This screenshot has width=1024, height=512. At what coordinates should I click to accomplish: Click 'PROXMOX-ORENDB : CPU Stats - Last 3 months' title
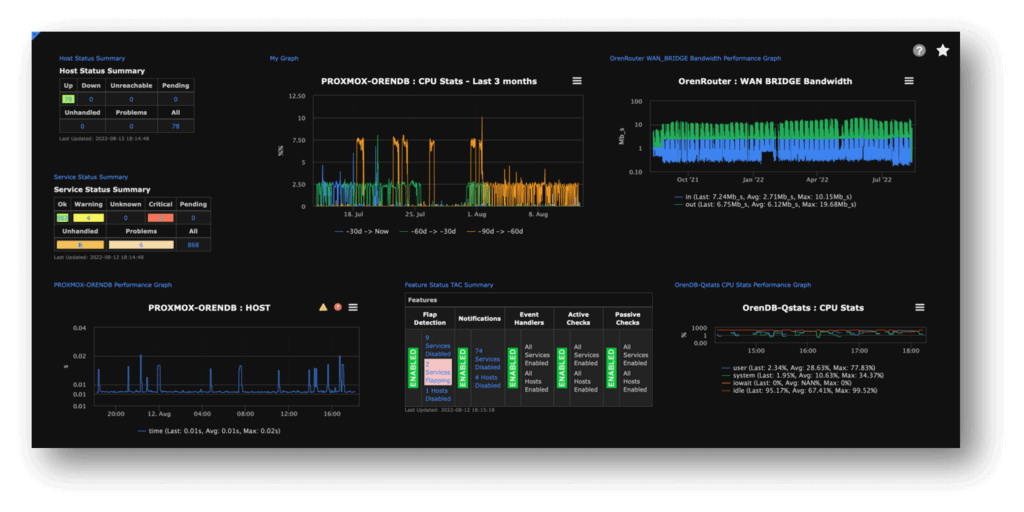click(429, 81)
